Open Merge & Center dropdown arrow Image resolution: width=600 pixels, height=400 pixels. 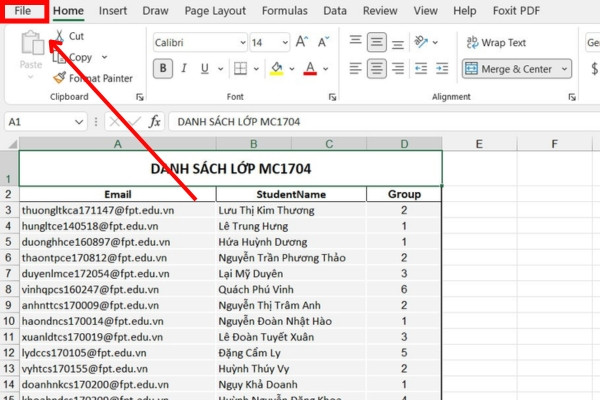pos(564,69)
